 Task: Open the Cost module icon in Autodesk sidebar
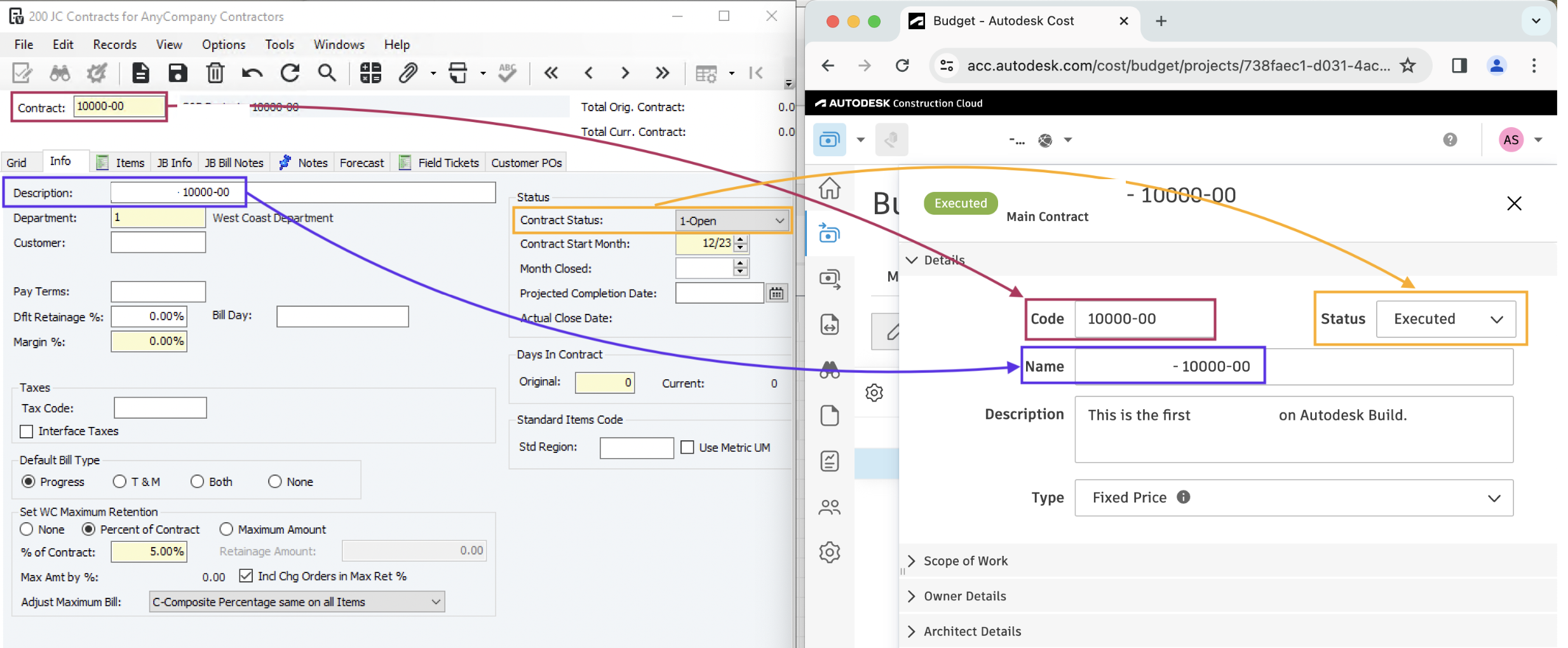(x=830, y=233)
